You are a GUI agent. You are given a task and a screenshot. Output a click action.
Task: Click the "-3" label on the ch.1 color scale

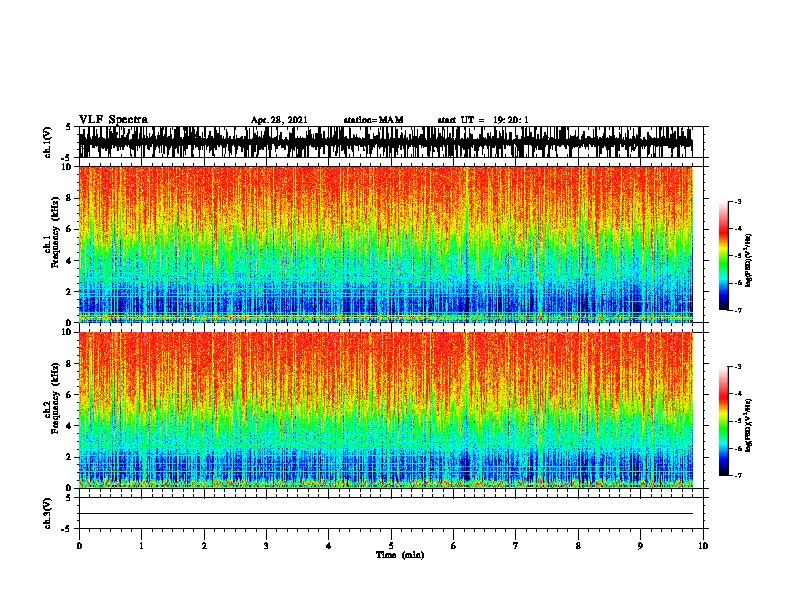coord(738,202)
